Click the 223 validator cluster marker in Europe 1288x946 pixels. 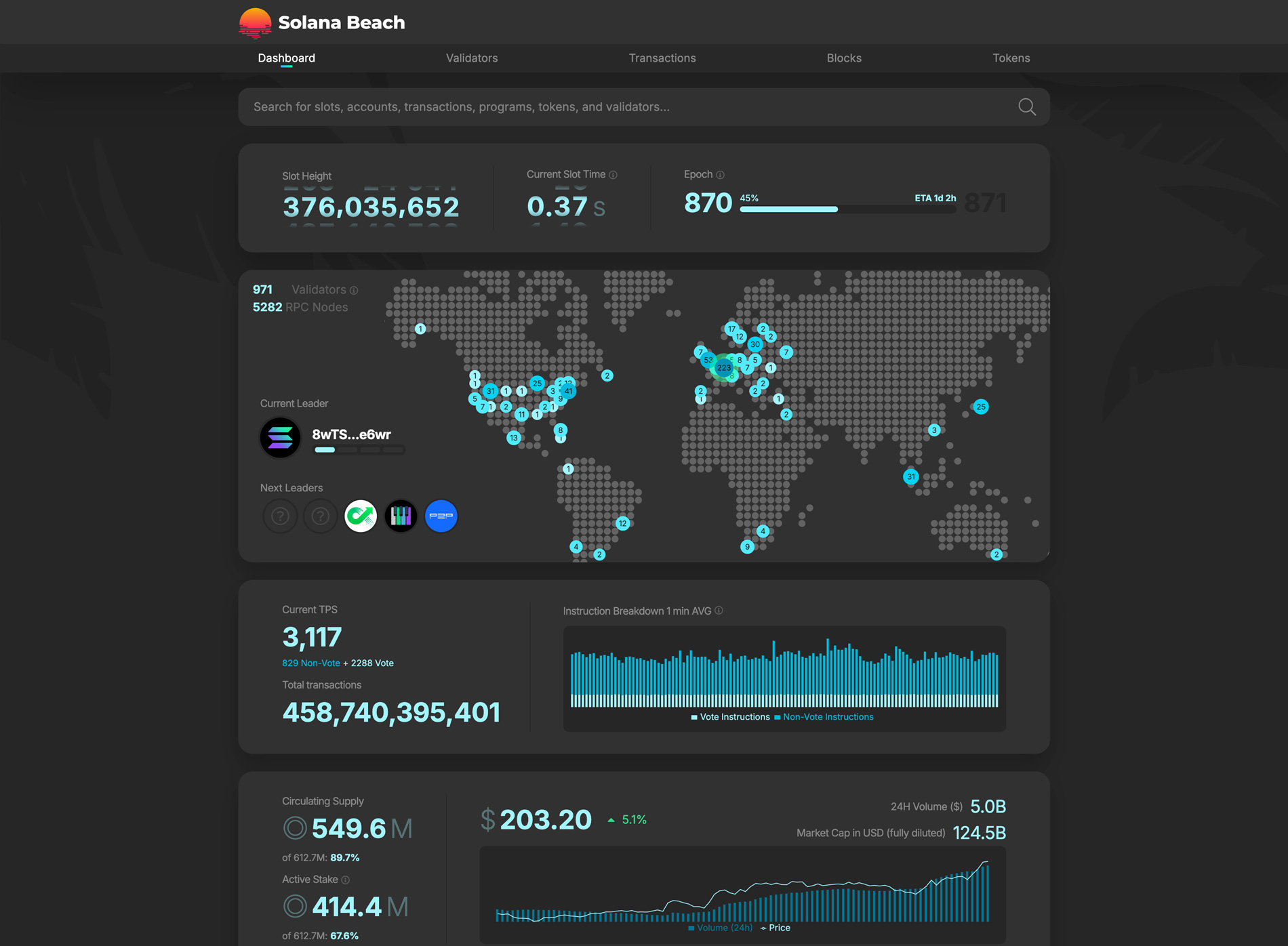point(724,367)
